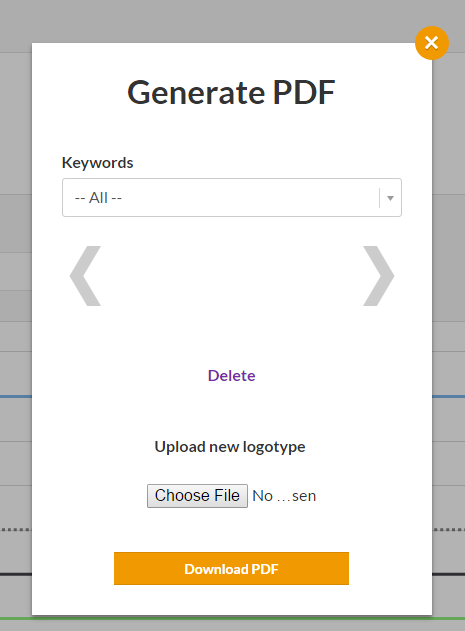Viewport: 465px width, 631px height.
Task: Delete the current logotype
Action: coord(231,375)
